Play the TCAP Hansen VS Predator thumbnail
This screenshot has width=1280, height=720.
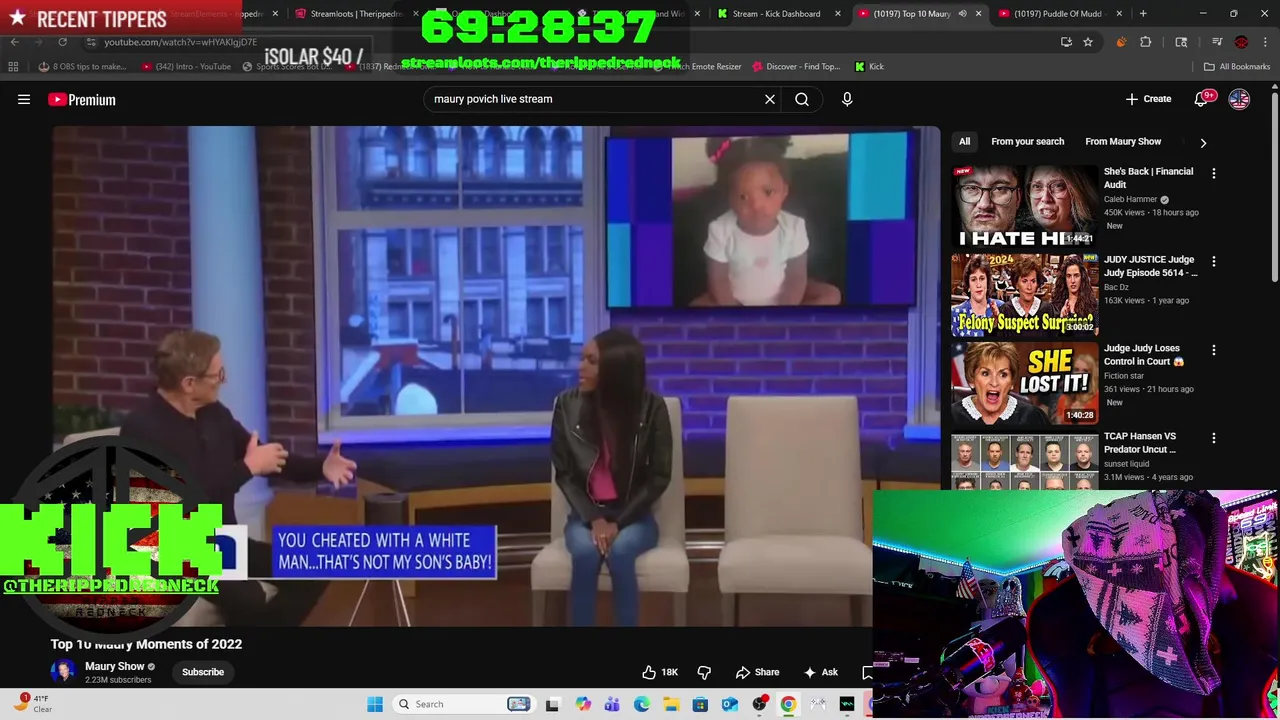point(1024,462)
